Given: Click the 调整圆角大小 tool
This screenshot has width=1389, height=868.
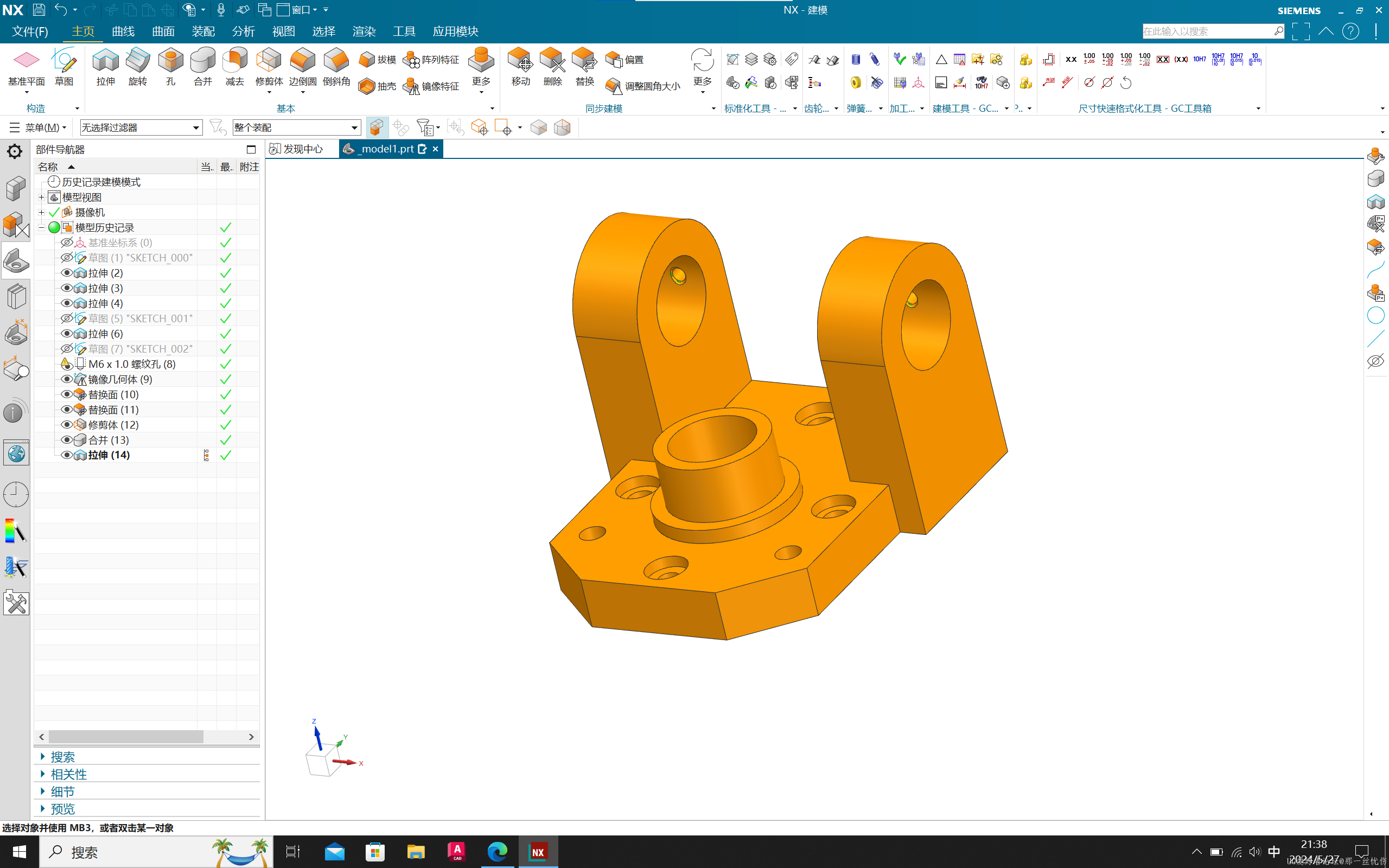Looking at the screenshot, I should 643,86.
